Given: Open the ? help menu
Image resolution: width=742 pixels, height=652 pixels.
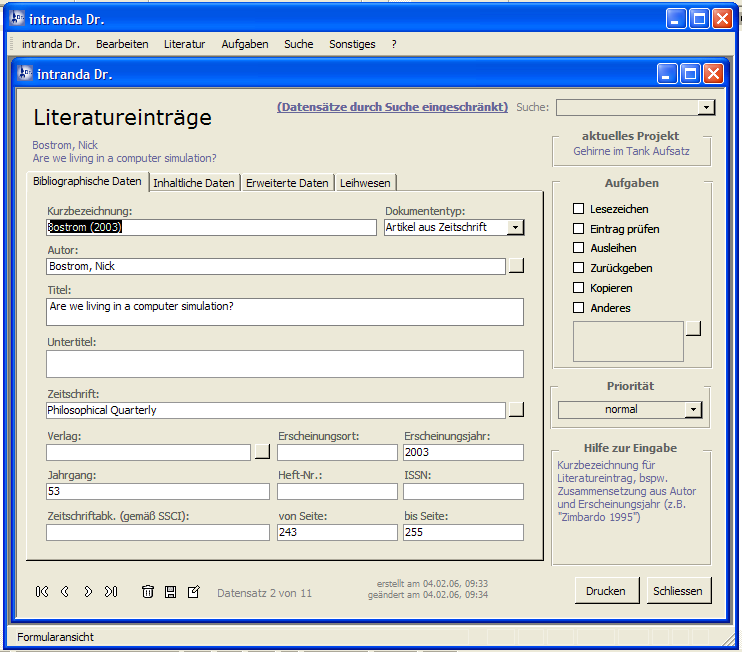Looking at the screenshot, I should tap(394, 44).
